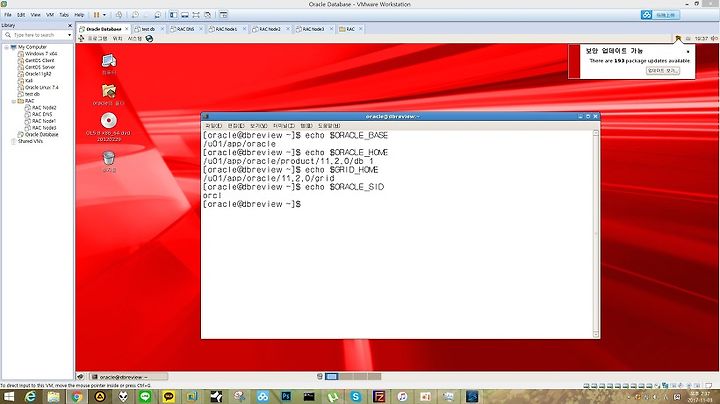Open Photoshop from the Windows taskbar
720x404 pixels.
286,397
